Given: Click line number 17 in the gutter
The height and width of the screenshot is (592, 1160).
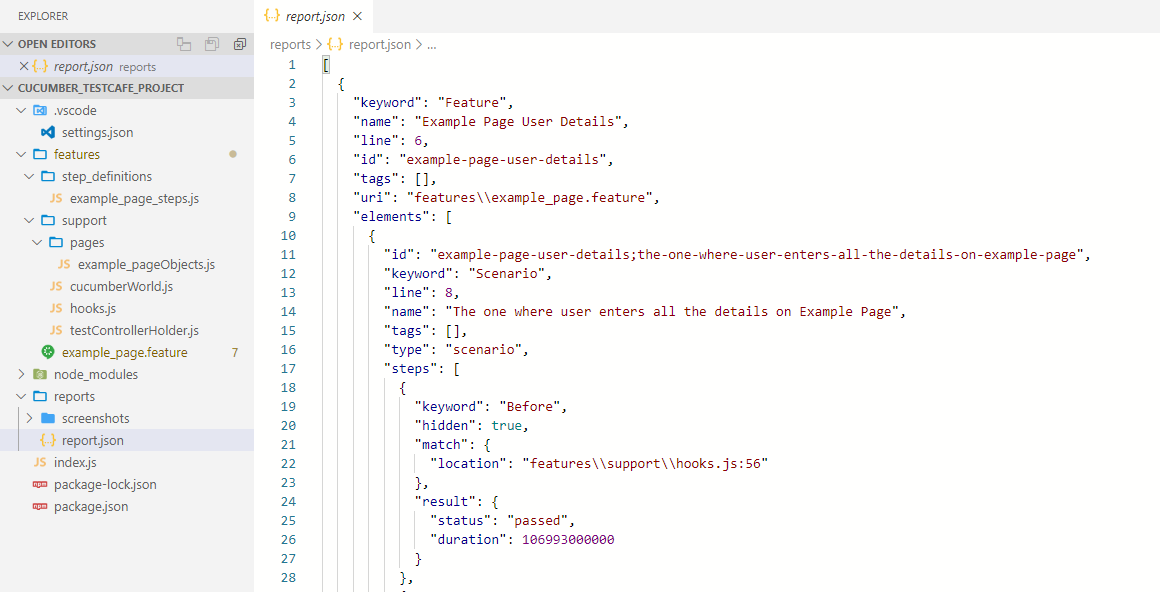Looking at the screenshot, I should (x=289, y=369).
